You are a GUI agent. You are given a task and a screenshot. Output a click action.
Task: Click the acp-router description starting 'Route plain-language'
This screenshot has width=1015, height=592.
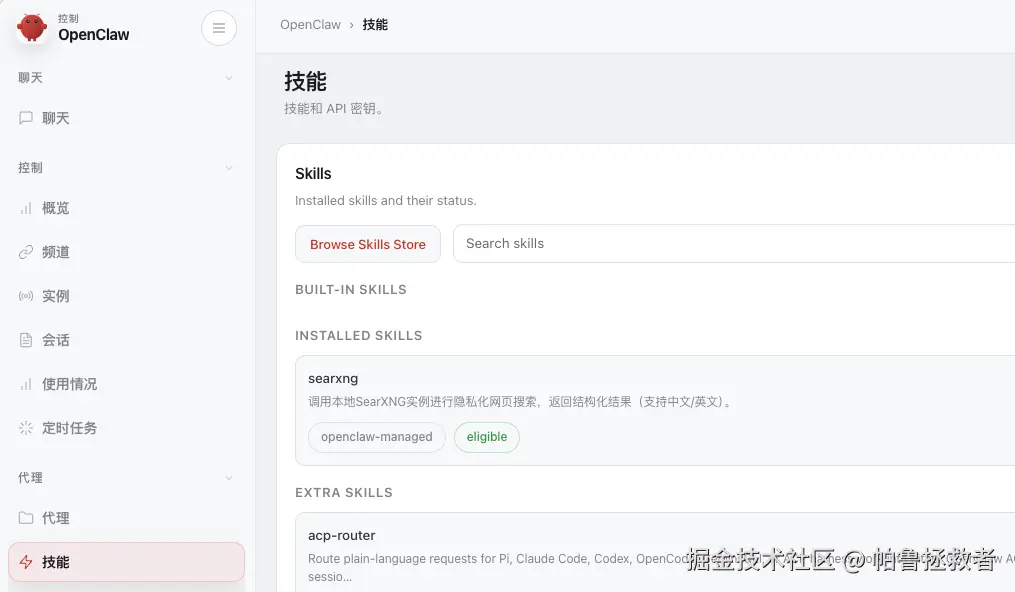(662, 567)
